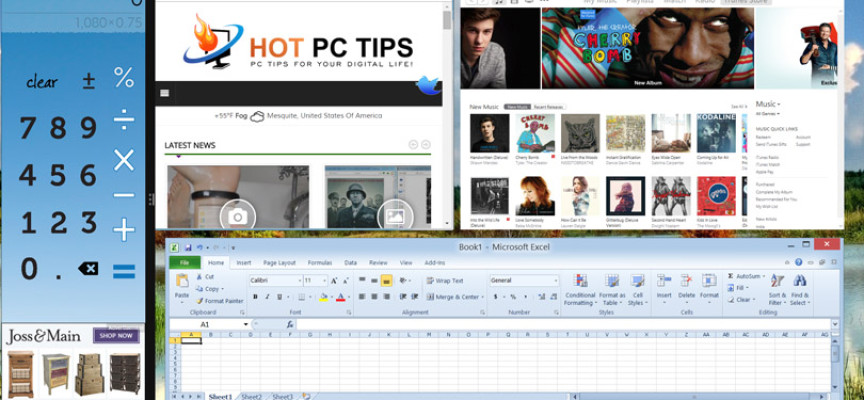Open the Sort & Filter menu
The height and width of the screenshot is (400, 864).
point(777,290)
